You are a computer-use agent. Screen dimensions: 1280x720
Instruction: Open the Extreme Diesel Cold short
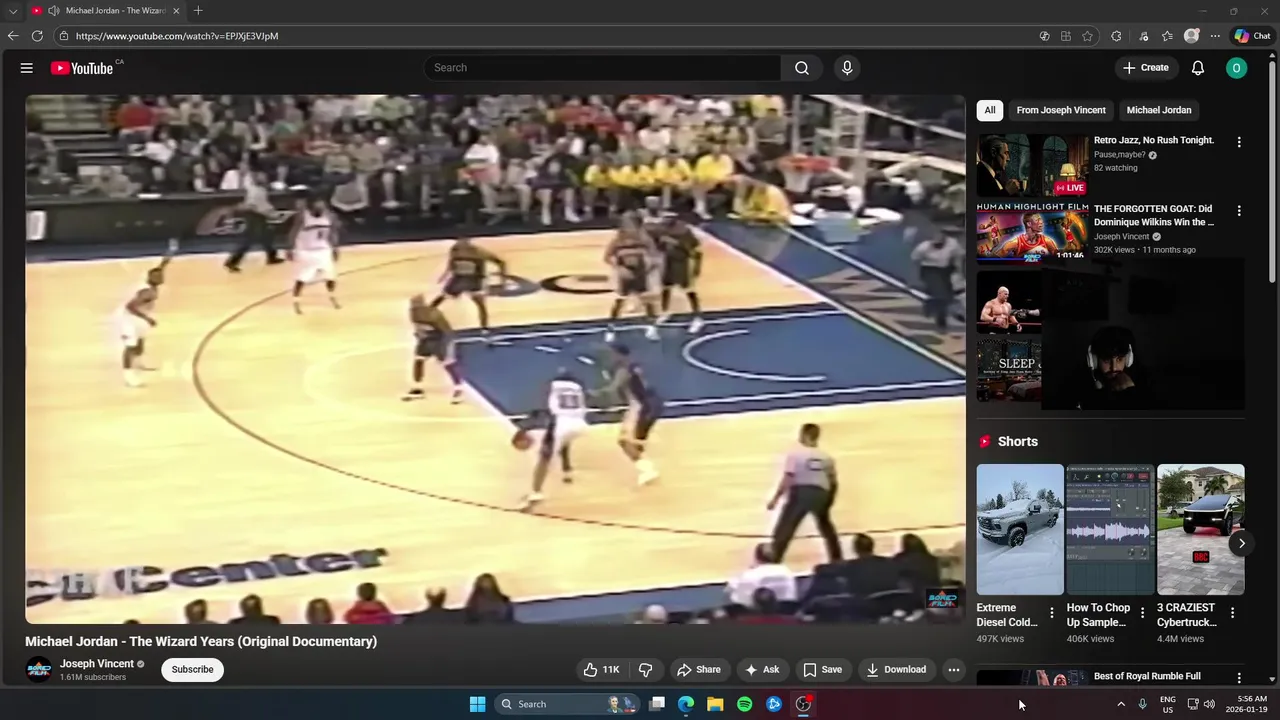(1020, 529)
